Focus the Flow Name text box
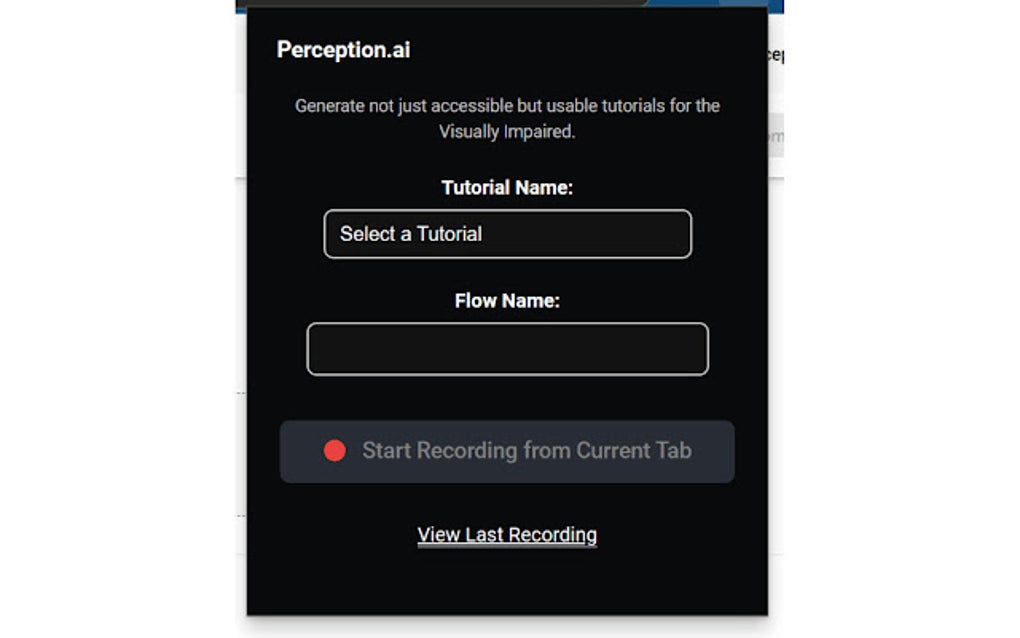The height and width of the screenshot is (638, 1020). tap(507, 349)
